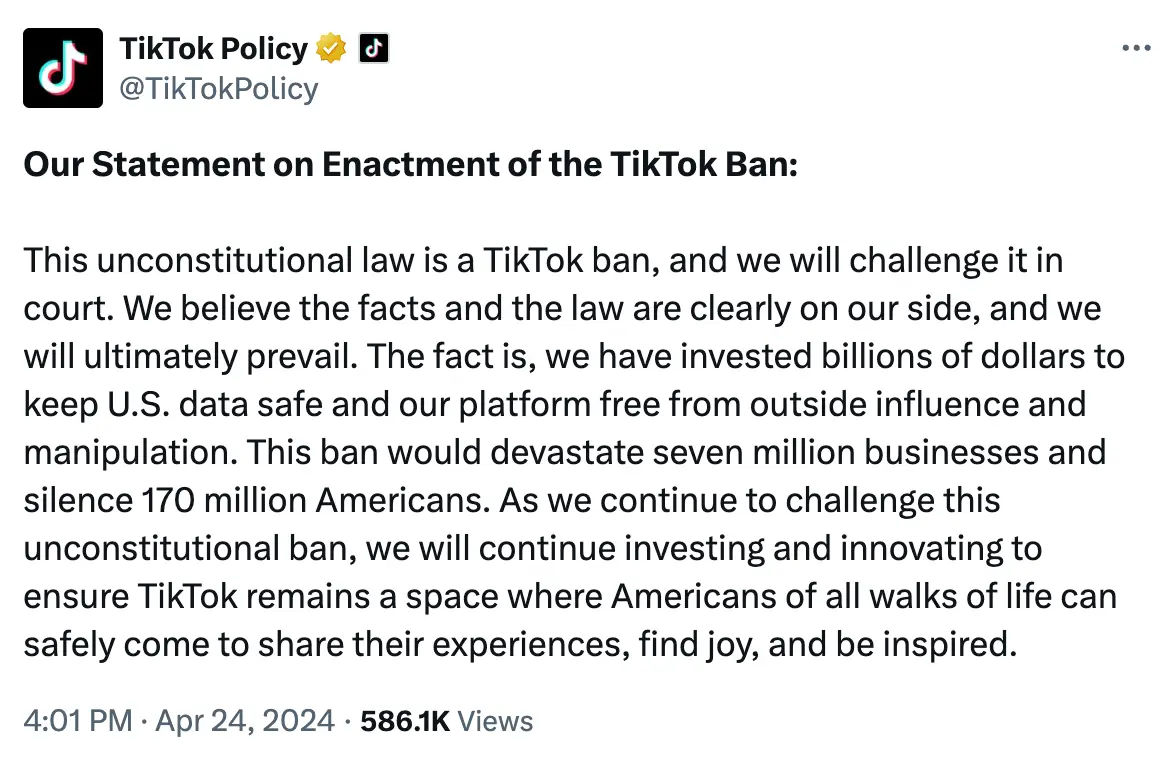This screenshot has height=768, width=1166.
Task: Tap the yellow verification badge beside the name
Action: tap(330, 48)
